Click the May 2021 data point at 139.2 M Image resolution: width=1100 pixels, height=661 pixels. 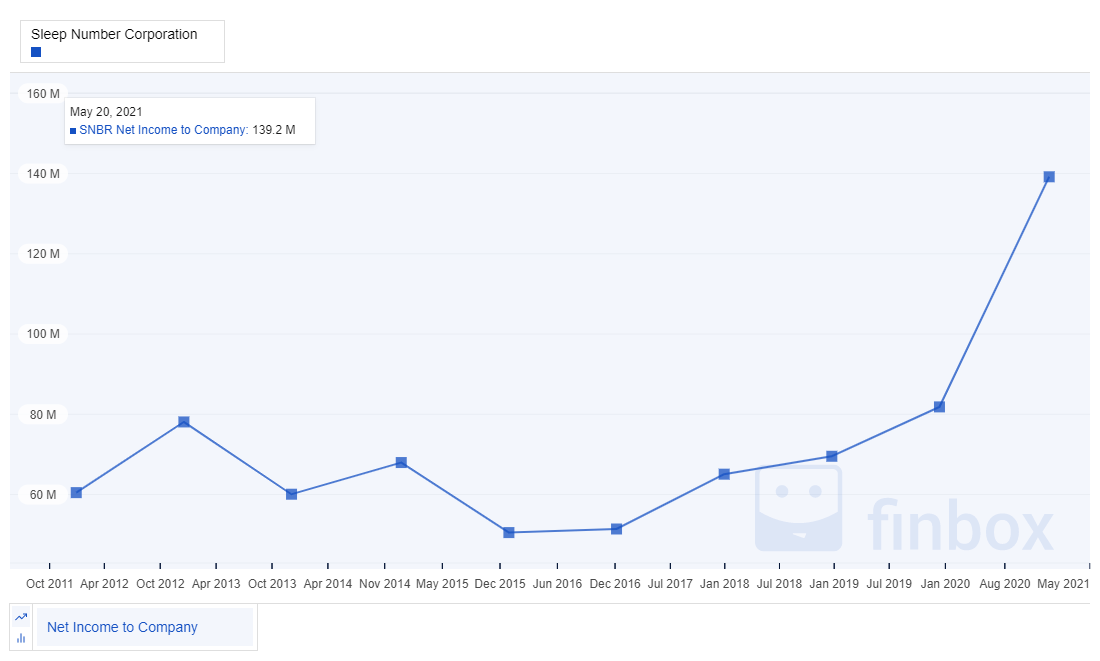[1049, 177]
